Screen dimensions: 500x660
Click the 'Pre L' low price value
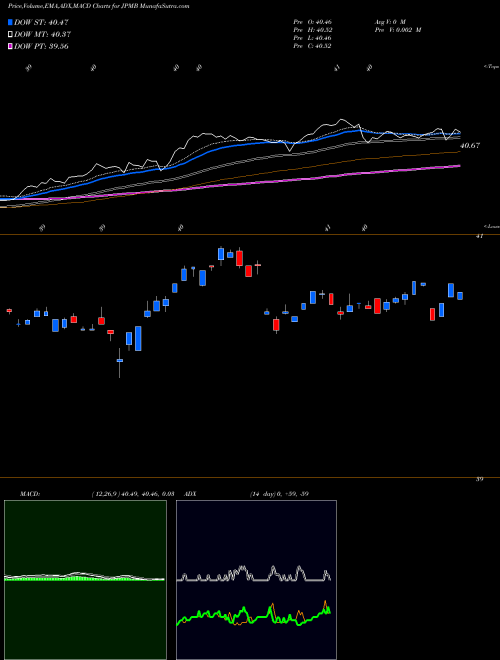pyautogui.click(x=312, y=38)
